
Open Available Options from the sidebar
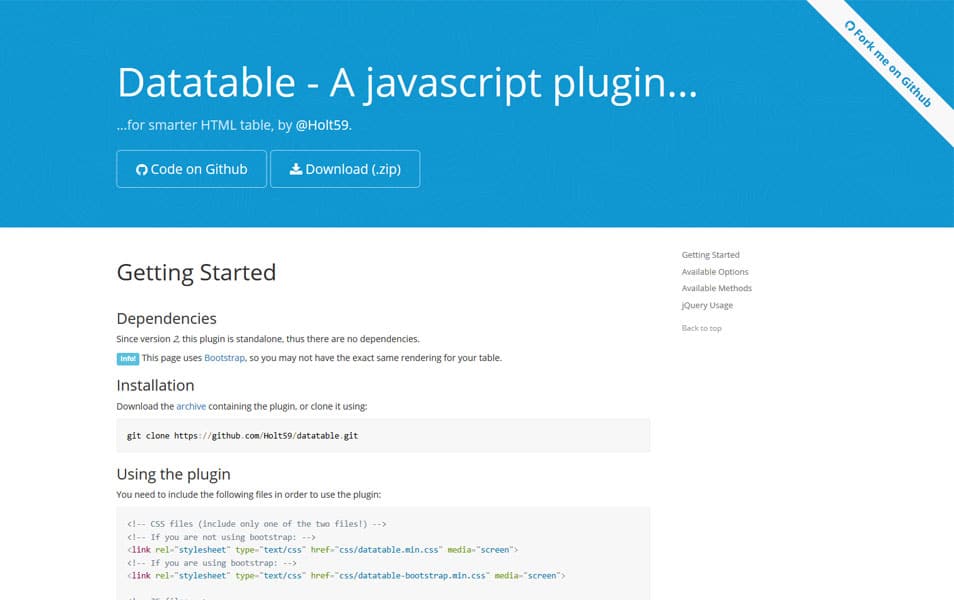point(715,271)
